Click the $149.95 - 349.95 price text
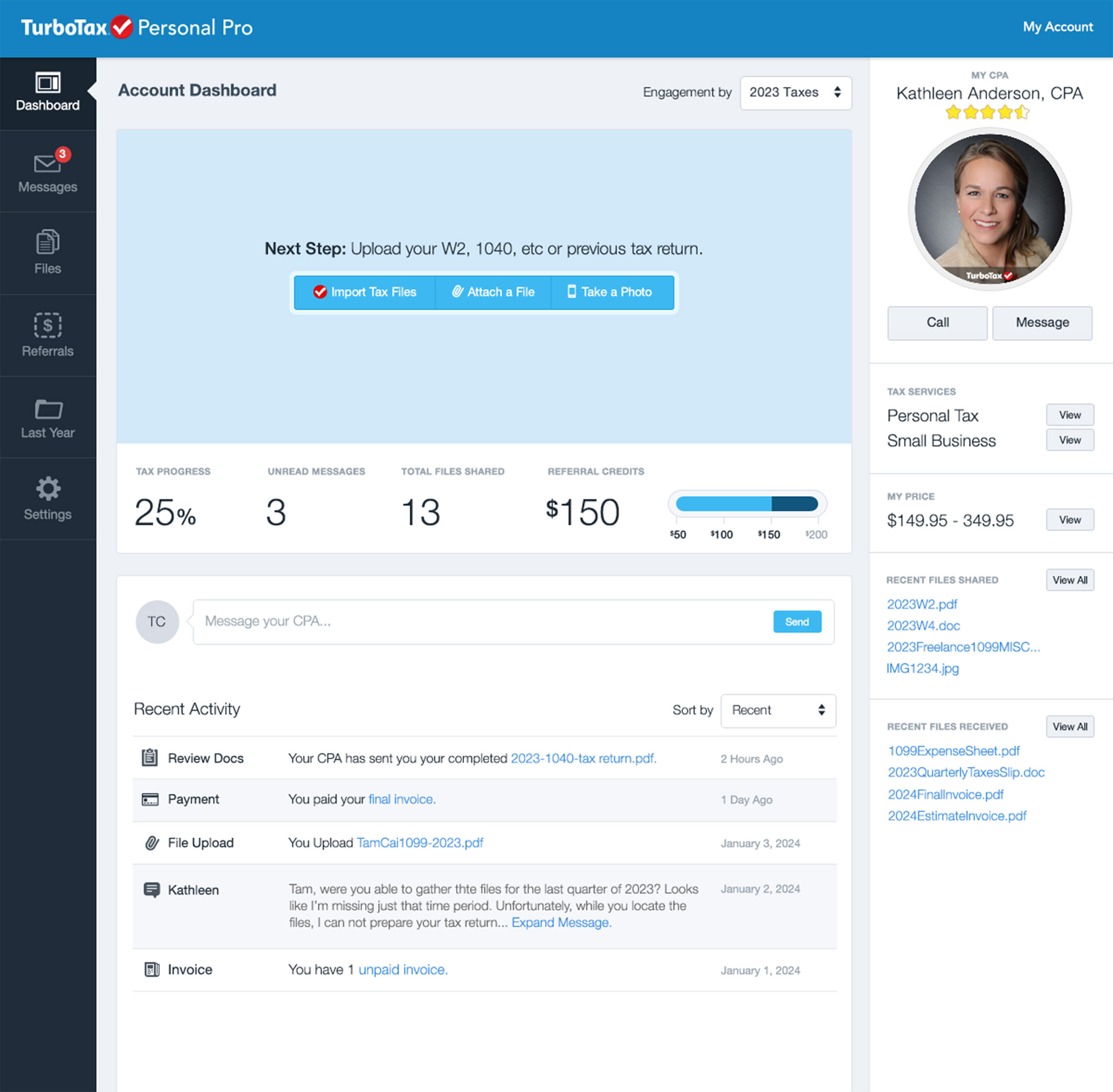 pyautogui.click(x=950, y=520)
